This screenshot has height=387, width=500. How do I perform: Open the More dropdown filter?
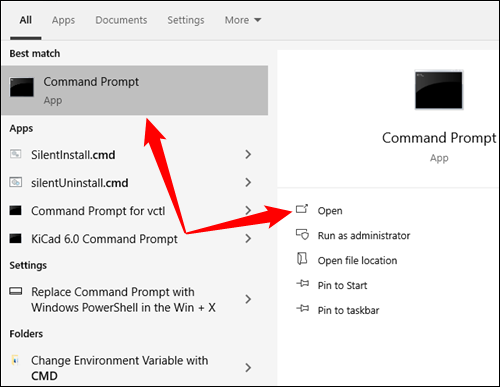coord(243,20)
